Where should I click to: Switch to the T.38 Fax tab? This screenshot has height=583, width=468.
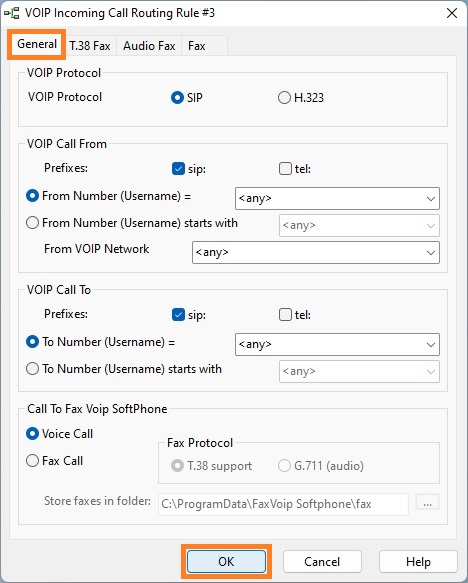pos(90,46)
